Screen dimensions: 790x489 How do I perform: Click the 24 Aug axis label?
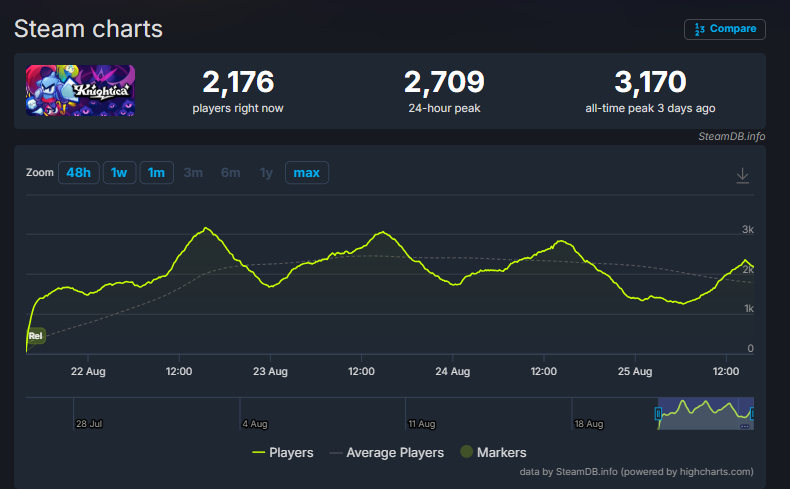point(452,372)
